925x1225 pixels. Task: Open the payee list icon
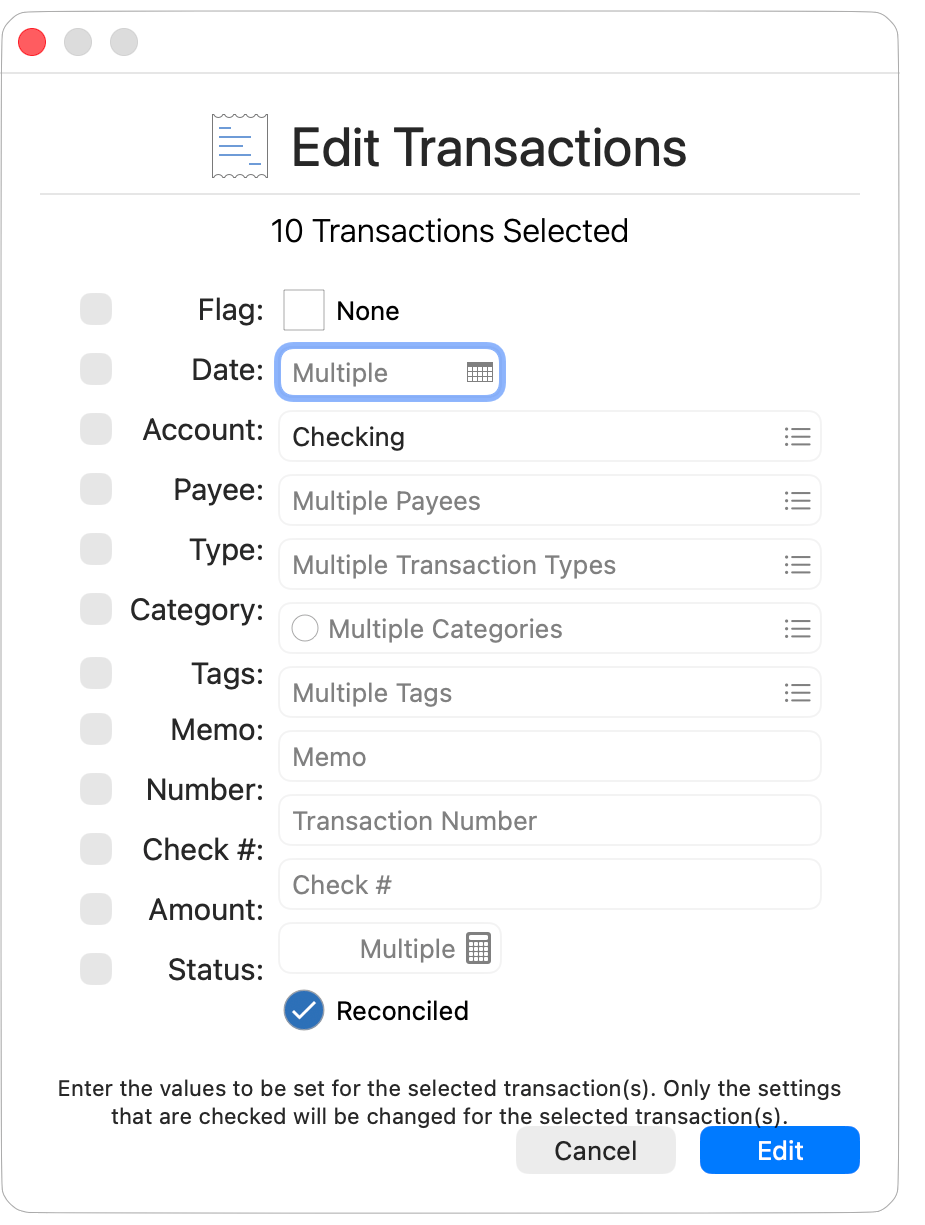797,500
